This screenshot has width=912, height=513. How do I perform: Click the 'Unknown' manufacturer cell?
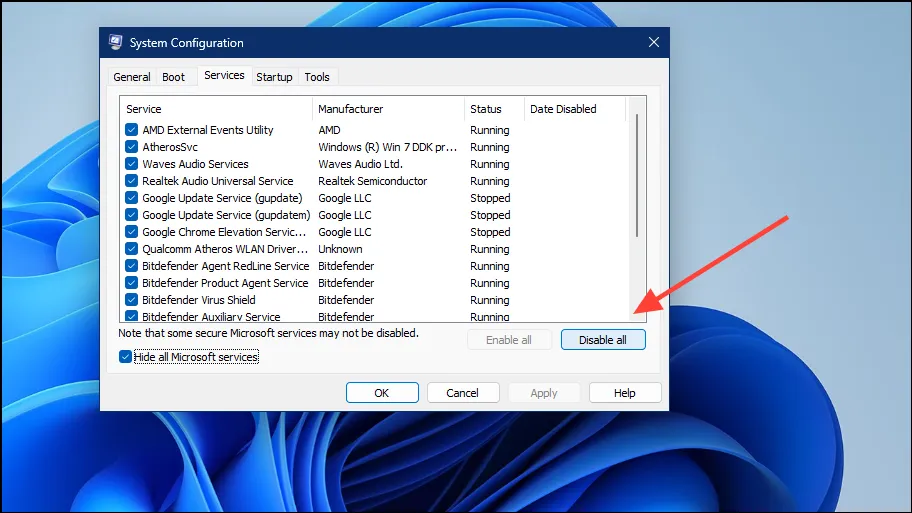tap(340, 249)
